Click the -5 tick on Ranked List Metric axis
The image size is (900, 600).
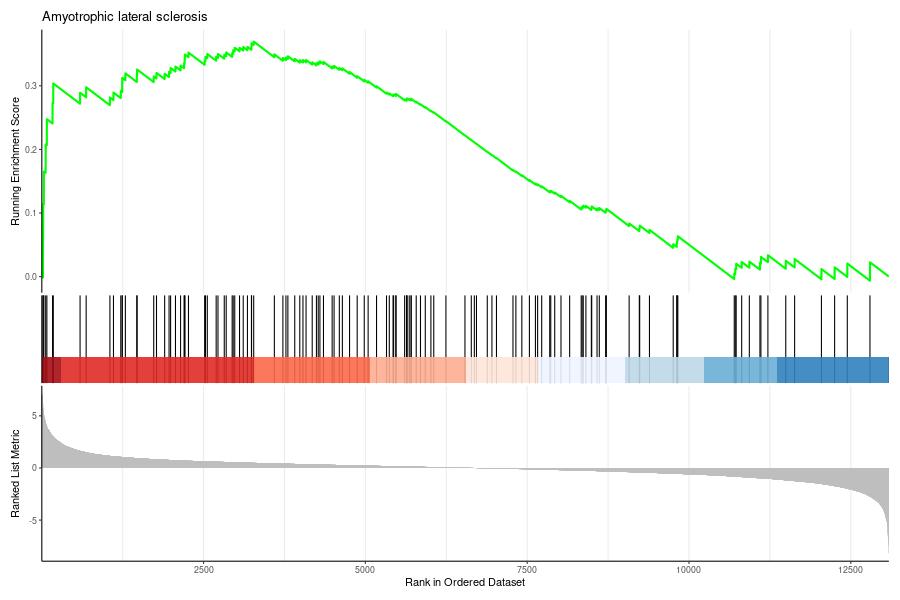click(x=33, y=520)
